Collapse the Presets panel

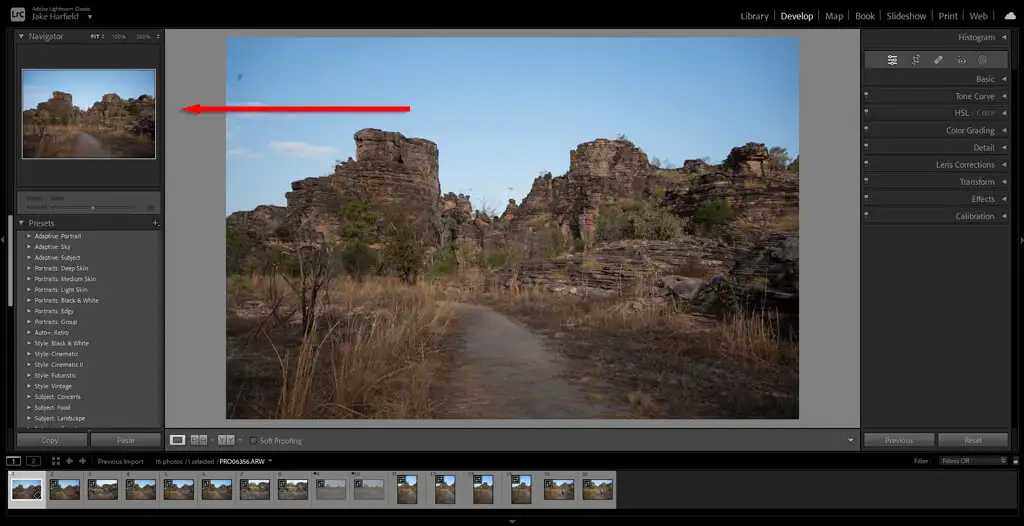coord(21,223)
